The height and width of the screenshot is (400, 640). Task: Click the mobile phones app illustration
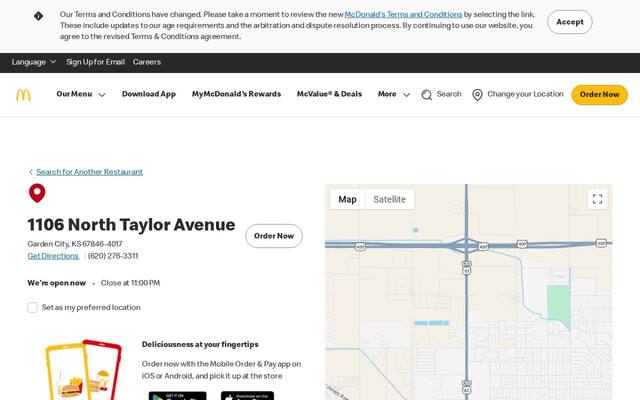(x=83, y=369)
